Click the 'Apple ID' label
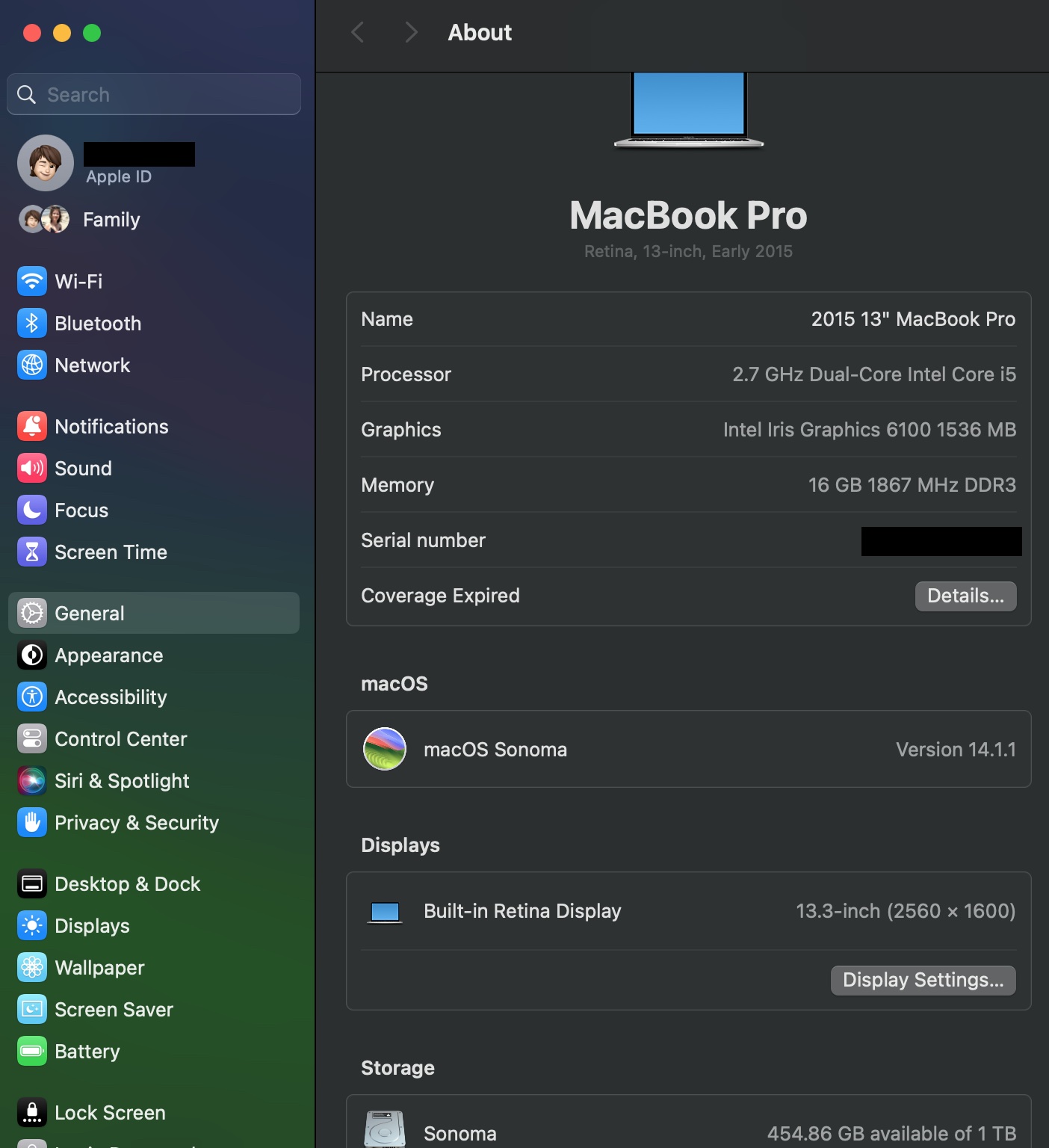This screenshot has width=1049, height=1148. pyautogui.click(x=119, y=176)
